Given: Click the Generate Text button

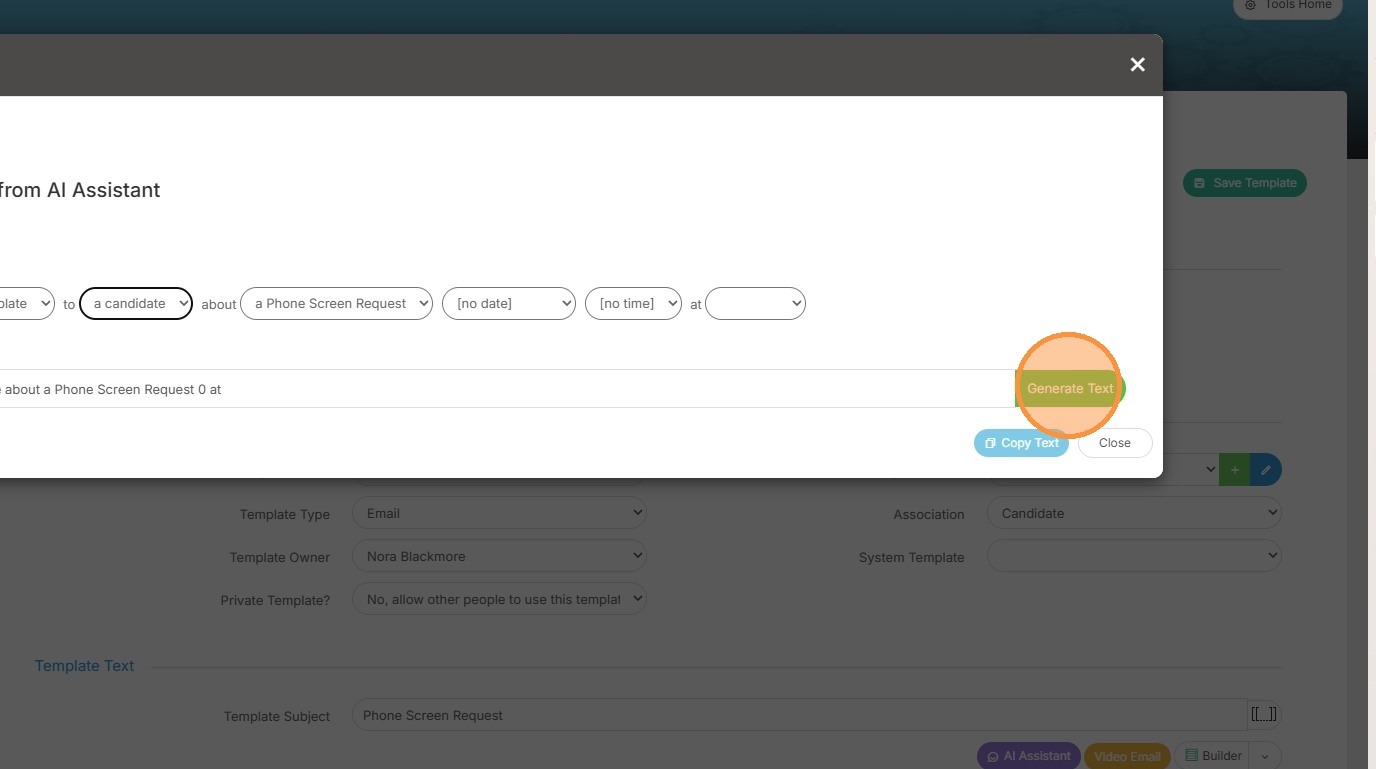Looking at the screenshot, I should click(x=1070, y=388).
